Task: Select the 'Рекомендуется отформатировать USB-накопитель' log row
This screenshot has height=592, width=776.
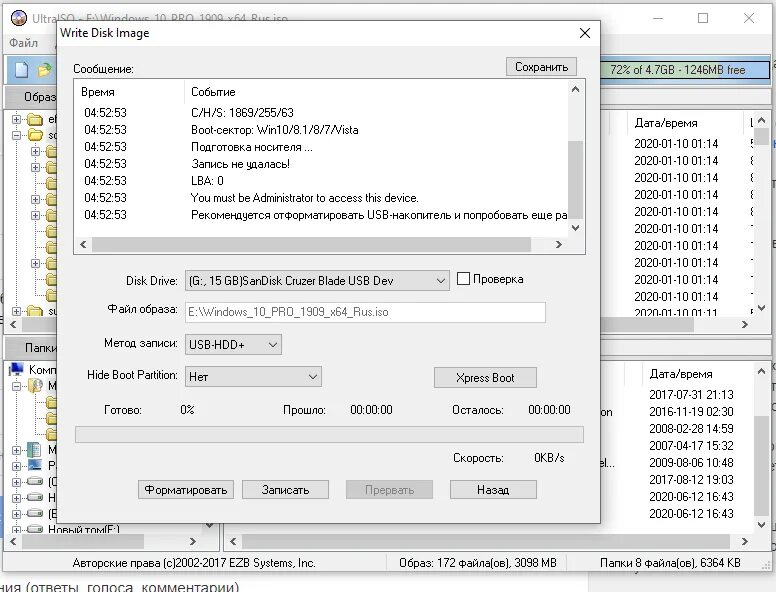Action: tap(322, 215)
